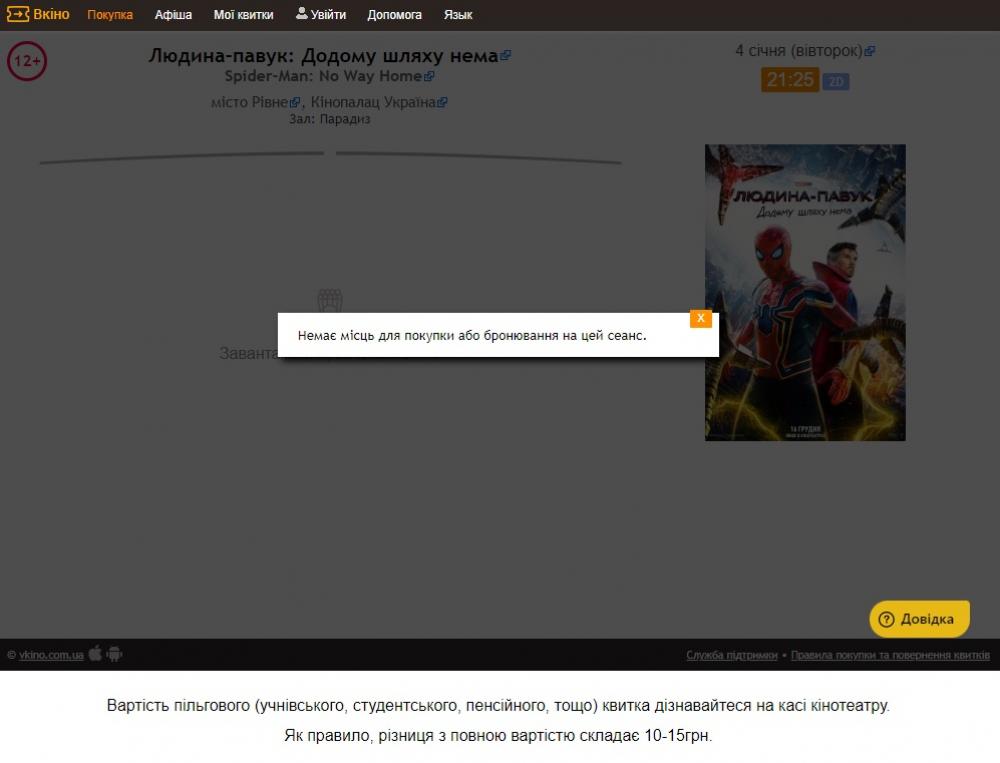
Task: Select the 21:25 showtime button
Action: [790, 80]
